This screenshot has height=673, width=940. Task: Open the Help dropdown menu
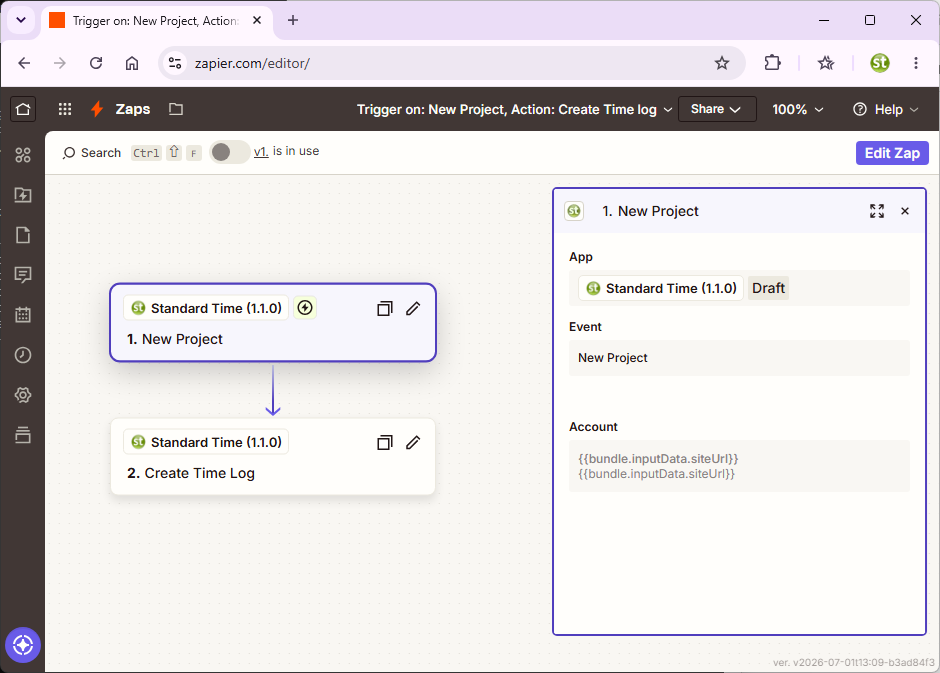click(x=885, y=110)
